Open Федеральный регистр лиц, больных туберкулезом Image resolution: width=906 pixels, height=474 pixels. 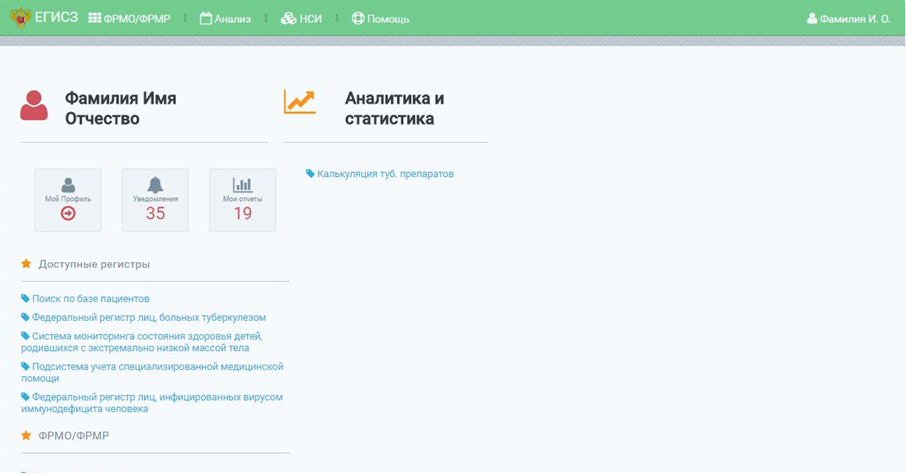(148, 318)
